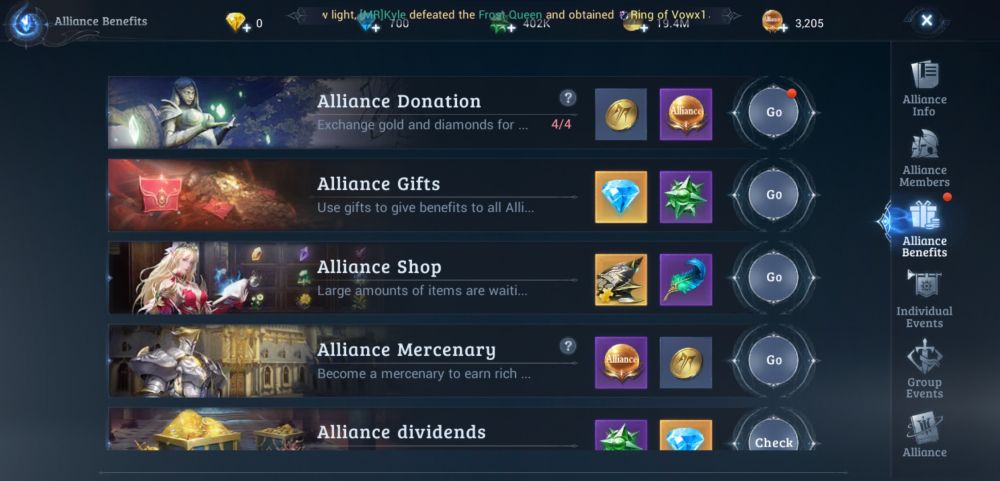Open the Alliance Info sidebar tab
The height and width of the screenshot is (481, 1000).
click(x=924, y=89)
